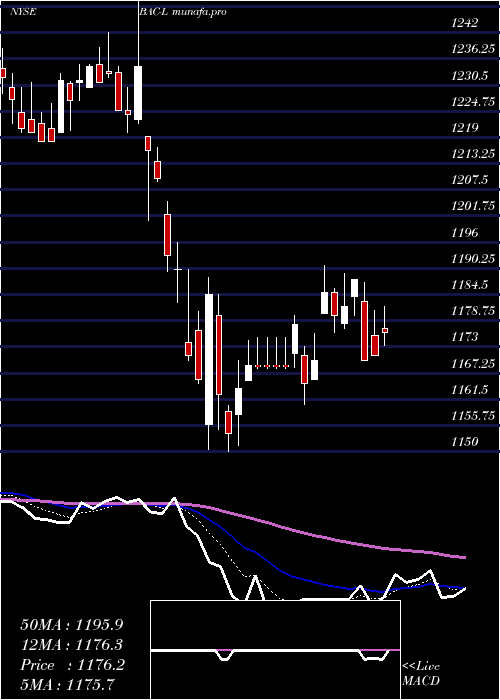500x700 pixels.
Task: Click the 1184.5 price axis label
Action: click(x=469, y=285)
